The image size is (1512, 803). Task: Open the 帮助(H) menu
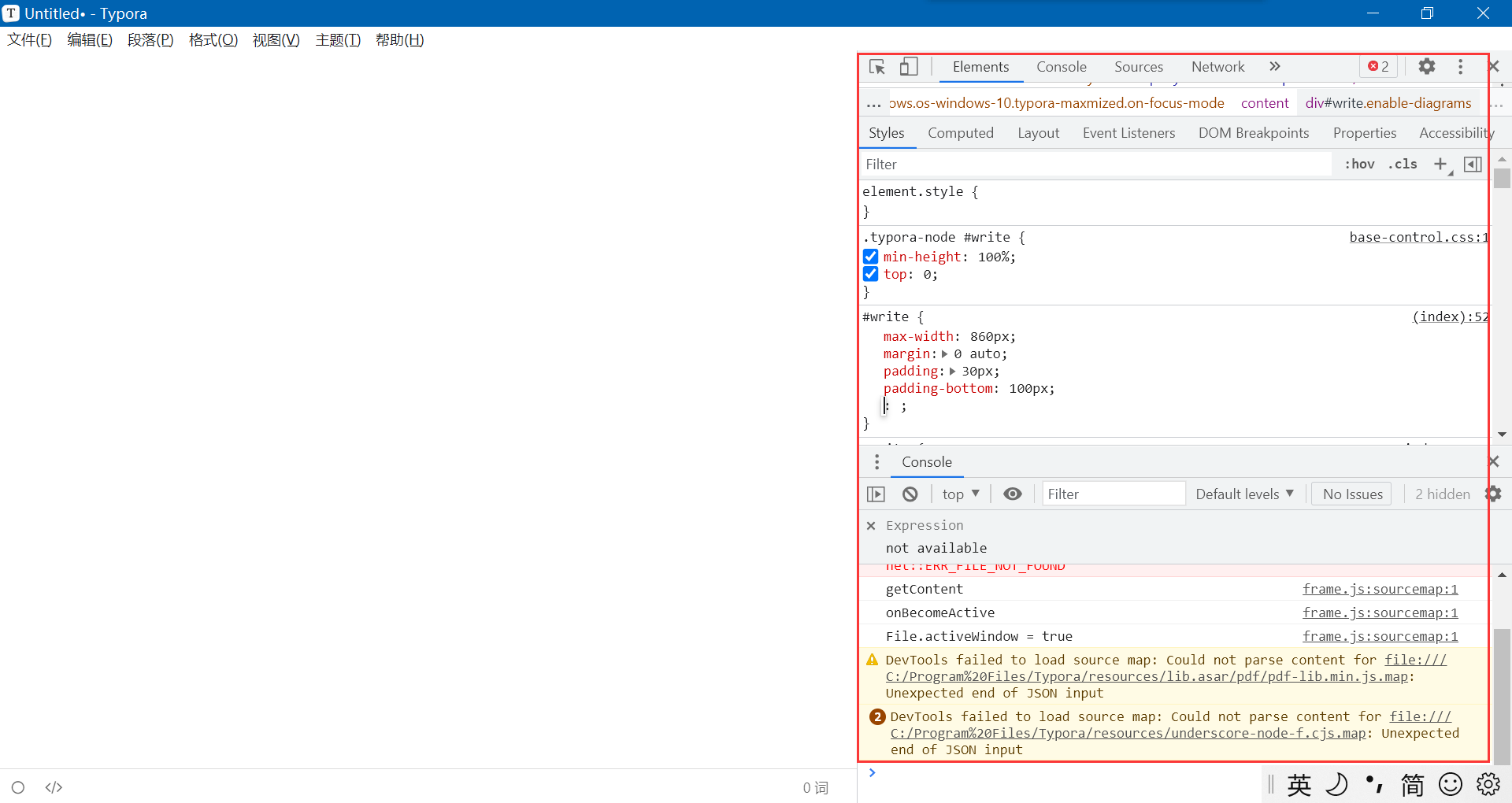pos(399,40)
